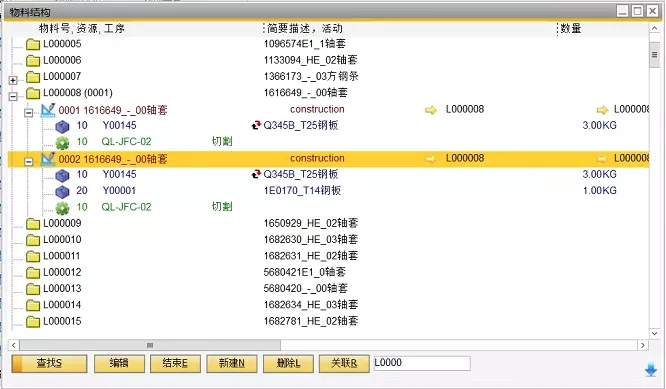
Task: Click the search field containing L0000
Action: tap(422, 363)
